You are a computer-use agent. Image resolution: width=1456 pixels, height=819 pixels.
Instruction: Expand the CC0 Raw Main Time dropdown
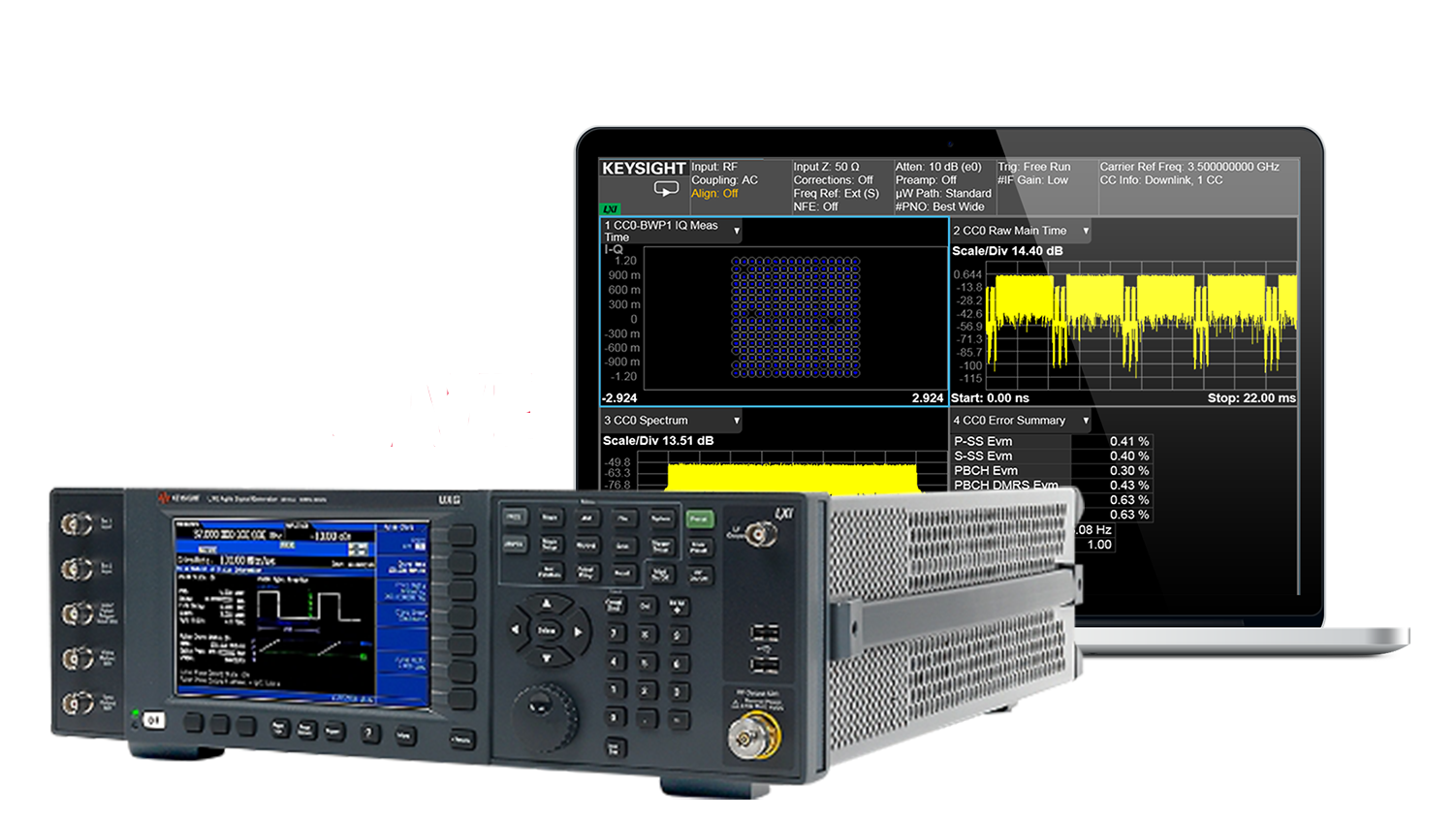tap(1084, 231)
